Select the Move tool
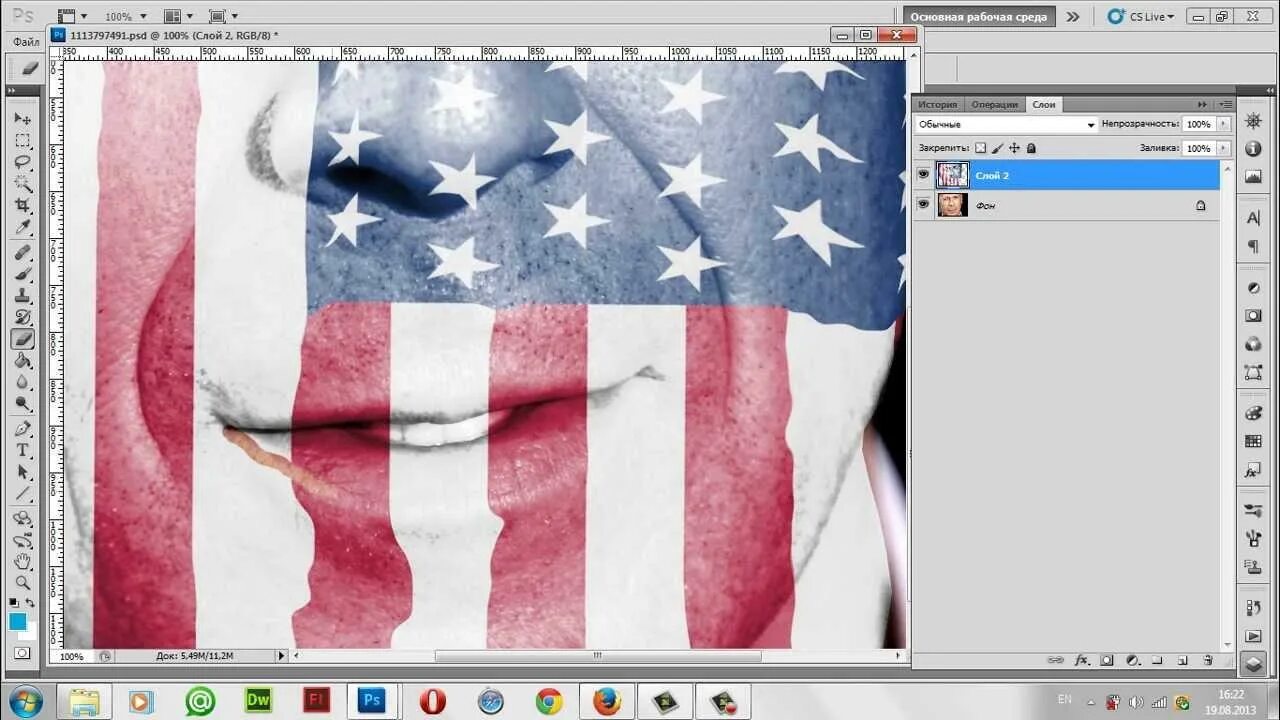 pos(22,118)
